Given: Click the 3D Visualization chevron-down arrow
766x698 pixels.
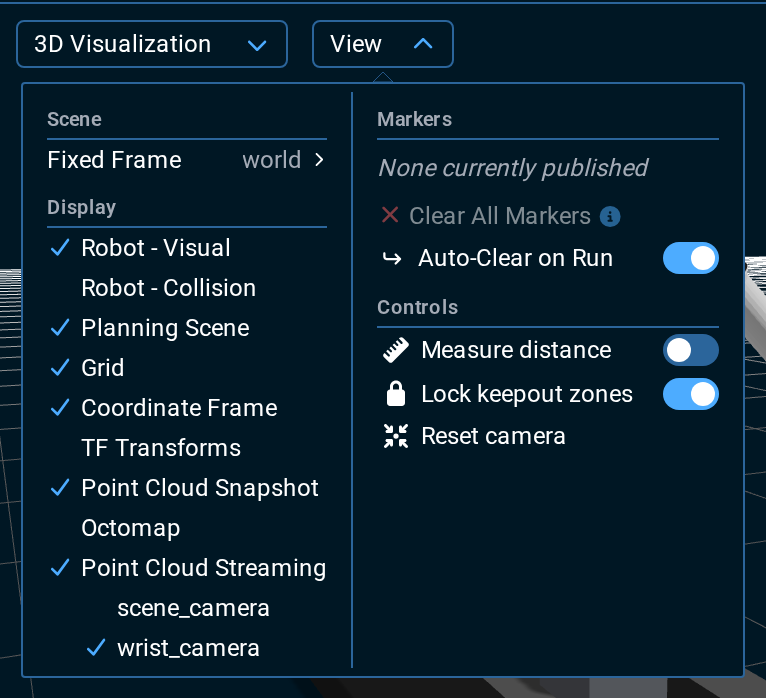Looking at the screenshot, I should click(257, 45).
